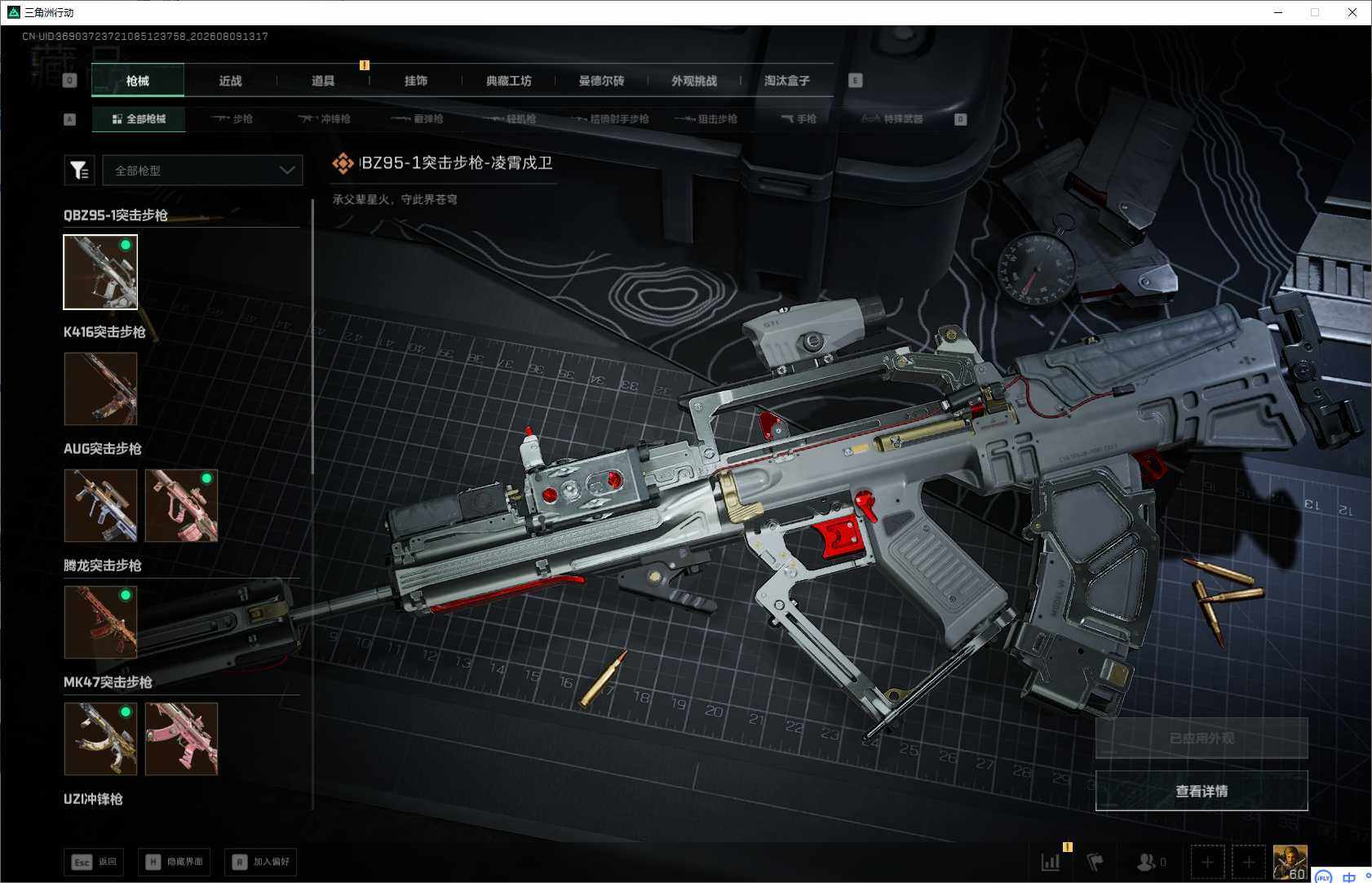The image size is (1372, 883).
Task: Select the K416 skin thumbnail
Action: pos(100,388)
